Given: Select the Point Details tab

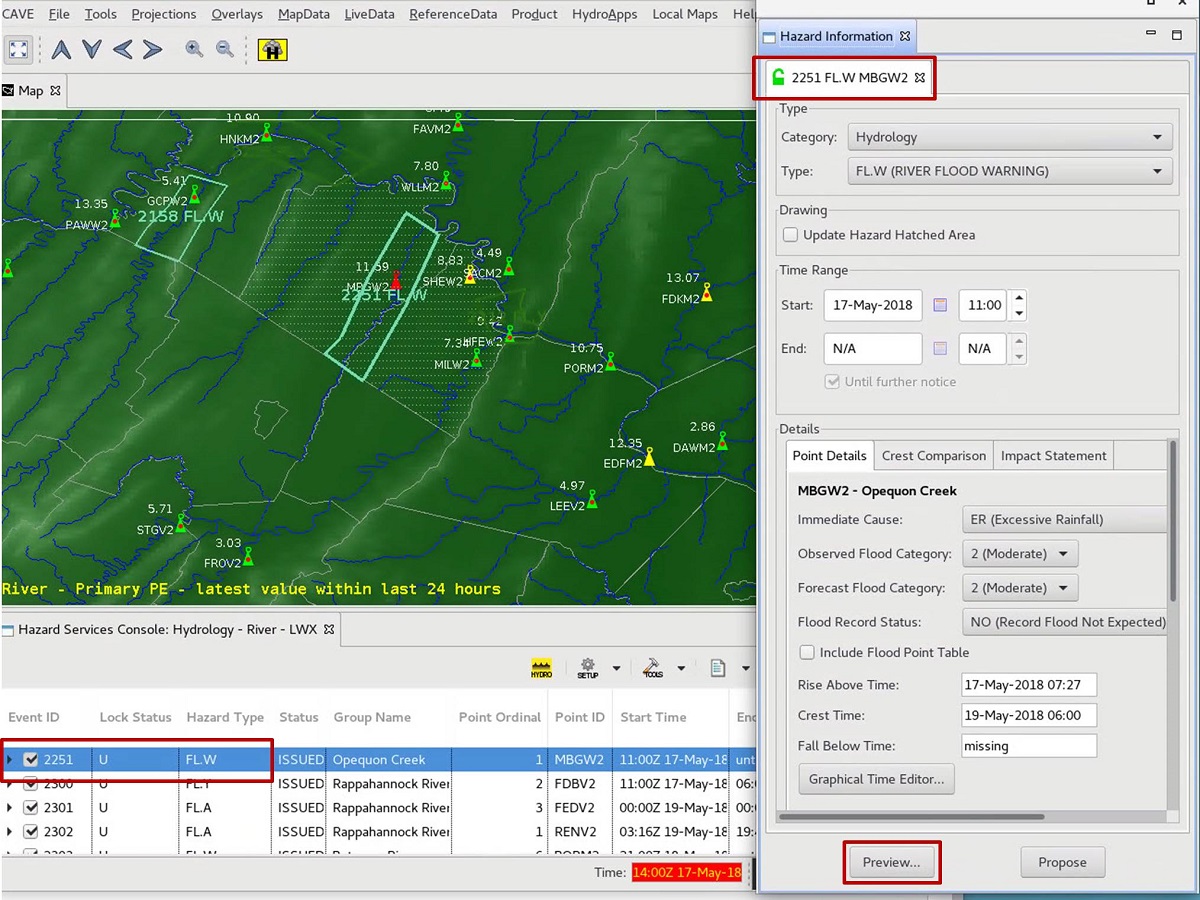Looking at the screenshot, I should coord(829,456).
